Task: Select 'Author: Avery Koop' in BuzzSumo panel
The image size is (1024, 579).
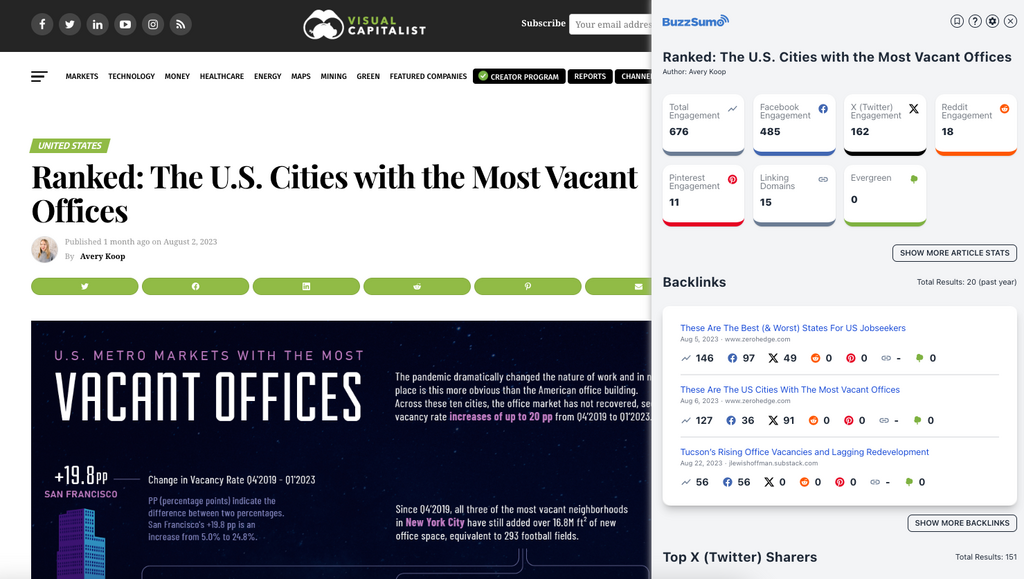Action: [x=694, y=72]
